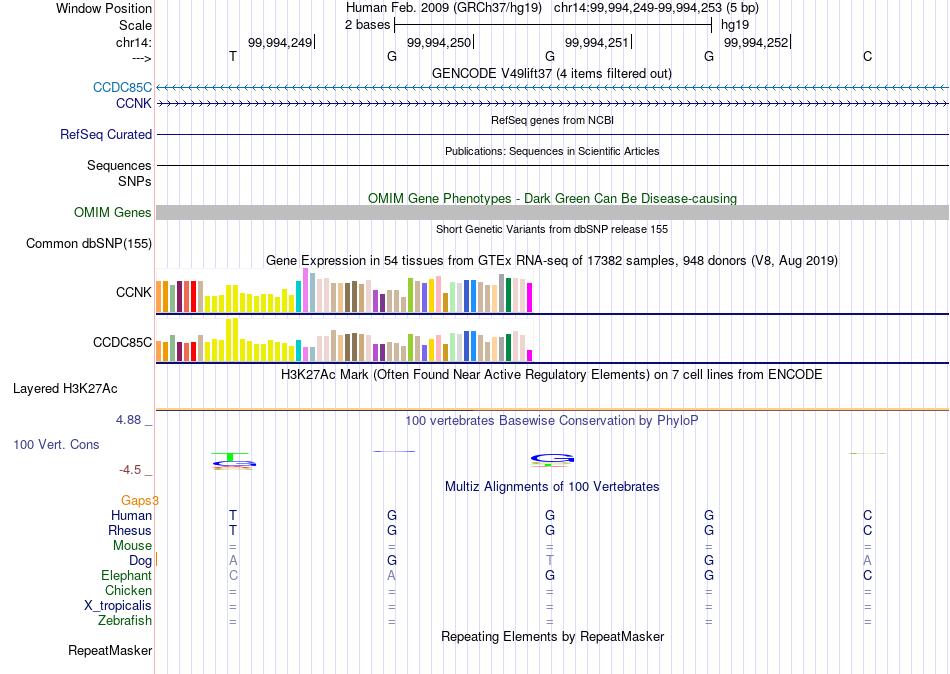Click the -4.5 PhyloP lower scale value
950x674 pixels.
click(130, 470)
